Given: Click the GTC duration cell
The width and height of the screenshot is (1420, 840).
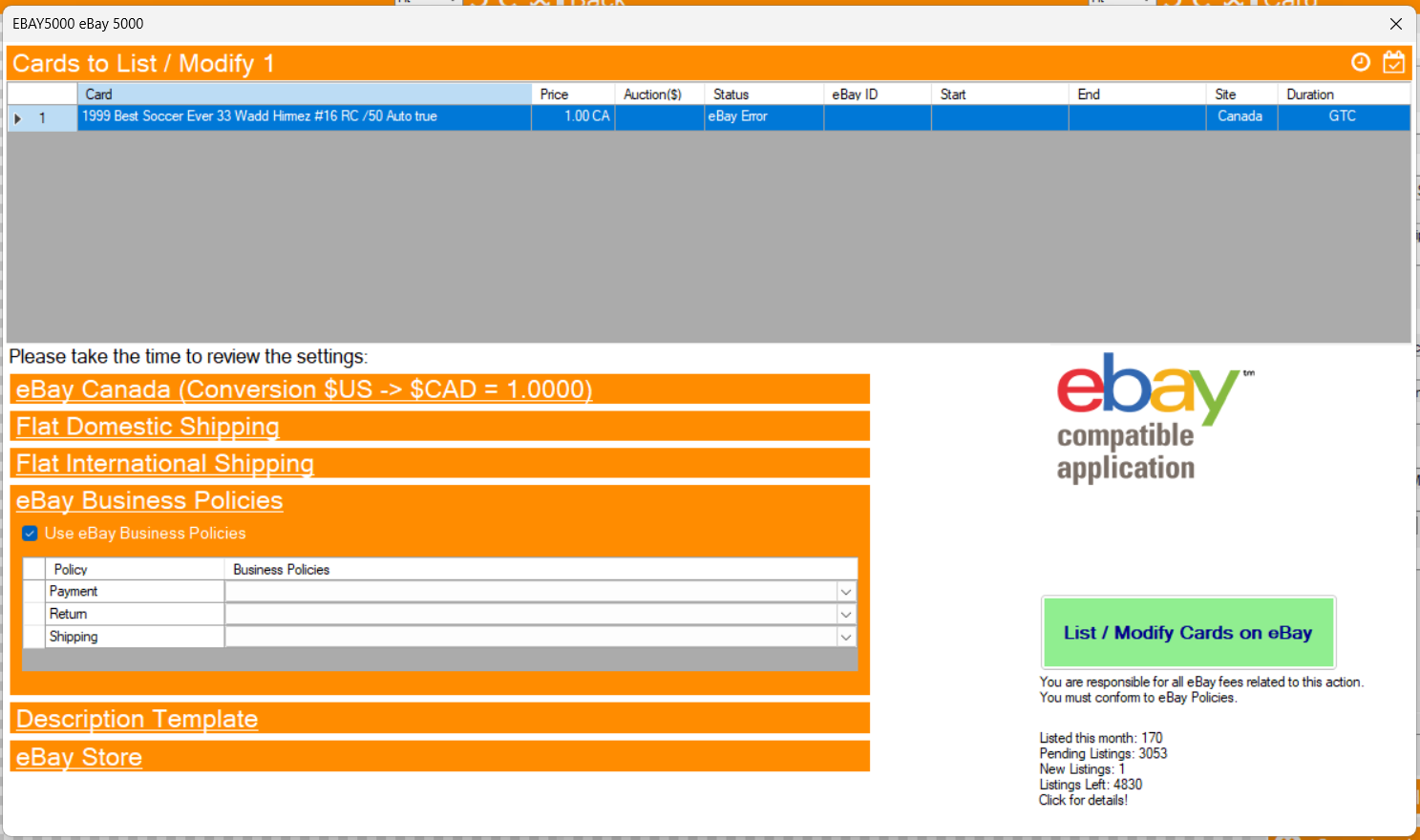Looking at the screenshot, I should 1344,116.
